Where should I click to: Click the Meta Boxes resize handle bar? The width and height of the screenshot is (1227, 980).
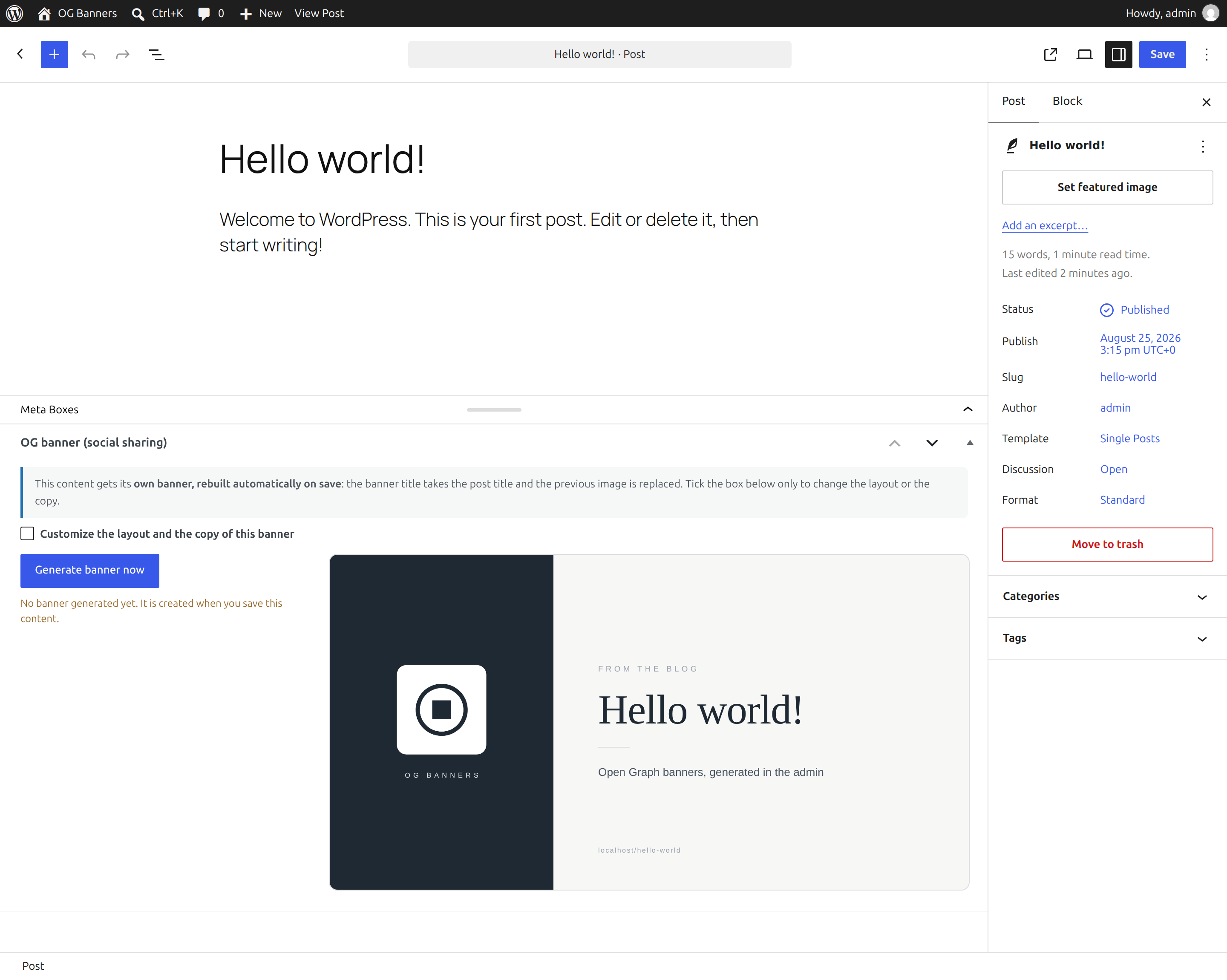[493, 409]
